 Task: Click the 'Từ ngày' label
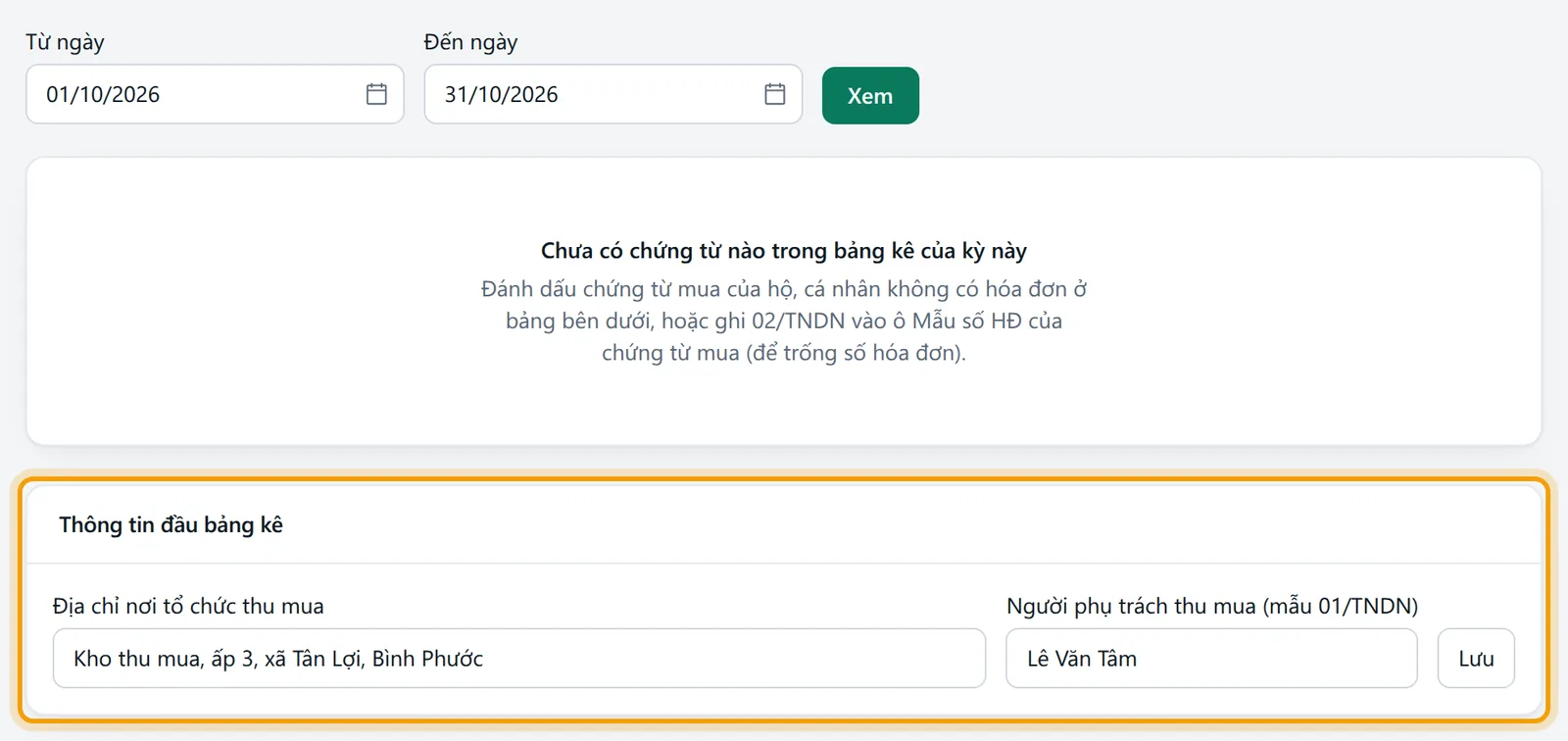coord(65,42)
